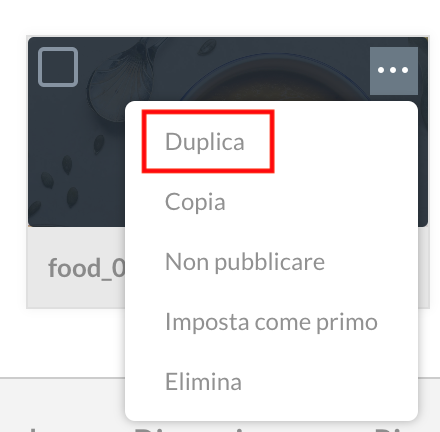Choose Duplica from the context menu

tap(205, 142)
